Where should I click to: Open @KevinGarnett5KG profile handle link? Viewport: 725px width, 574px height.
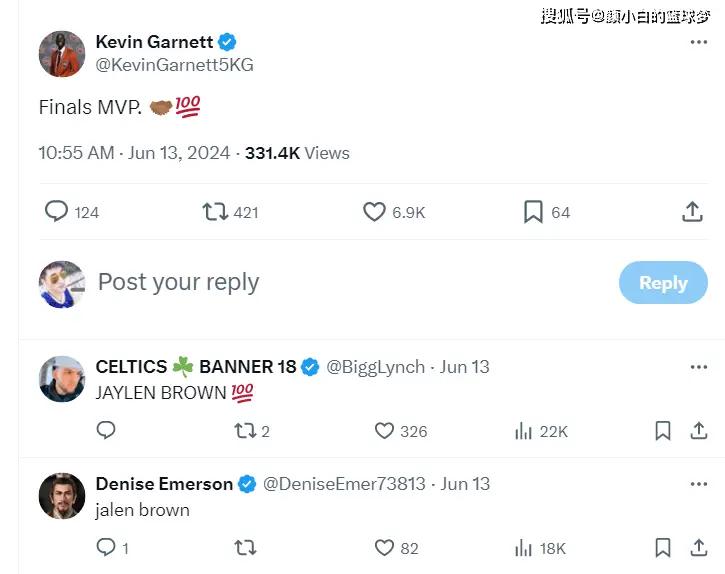coord(174,65)
